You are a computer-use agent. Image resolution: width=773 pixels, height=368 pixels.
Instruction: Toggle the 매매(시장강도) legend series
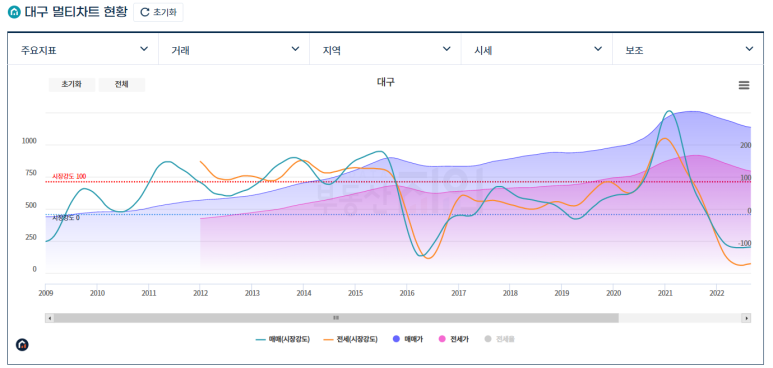[x=283, y=339]
